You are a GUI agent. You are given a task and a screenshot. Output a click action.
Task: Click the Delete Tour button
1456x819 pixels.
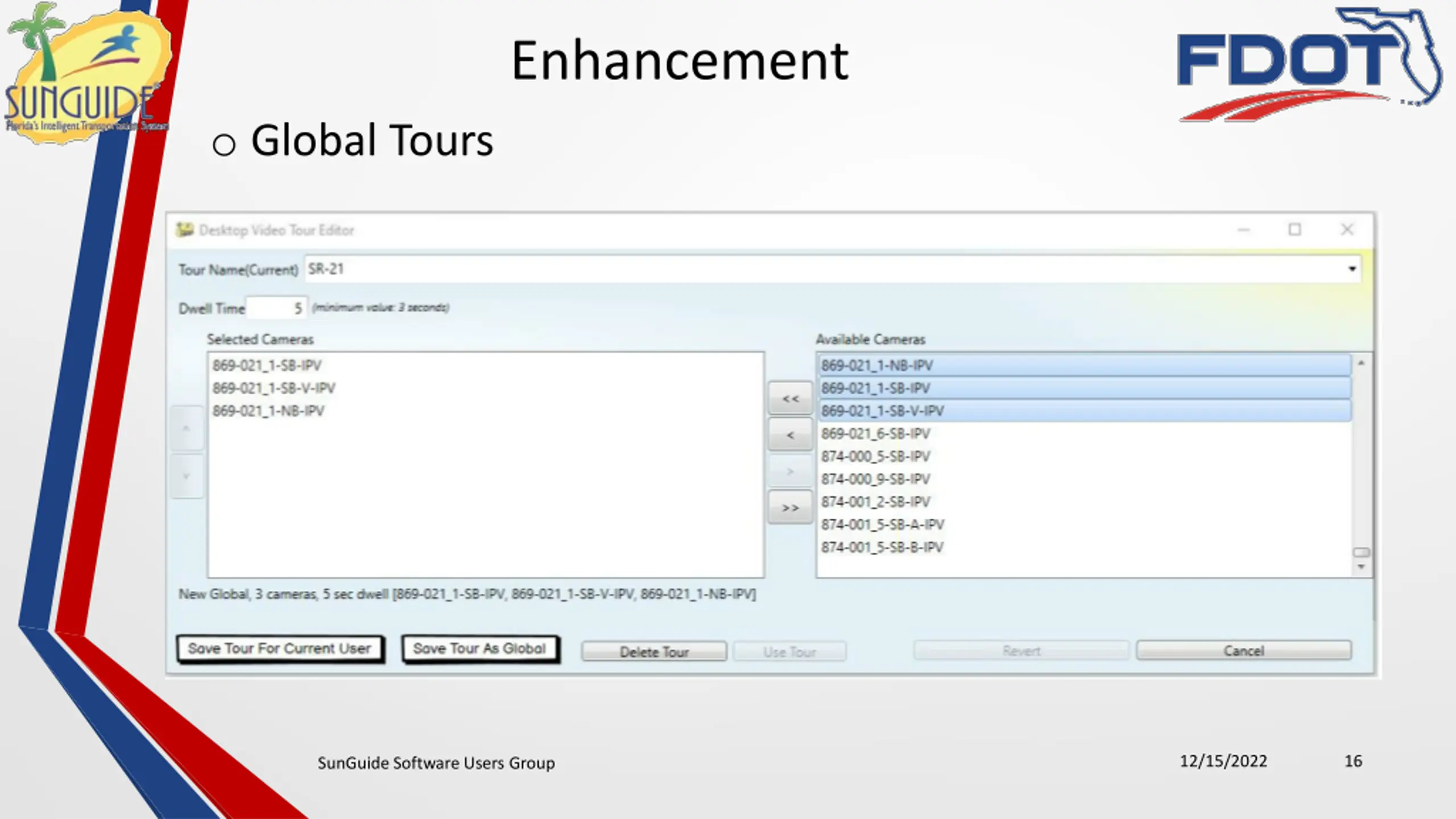(x=654, y=652)
